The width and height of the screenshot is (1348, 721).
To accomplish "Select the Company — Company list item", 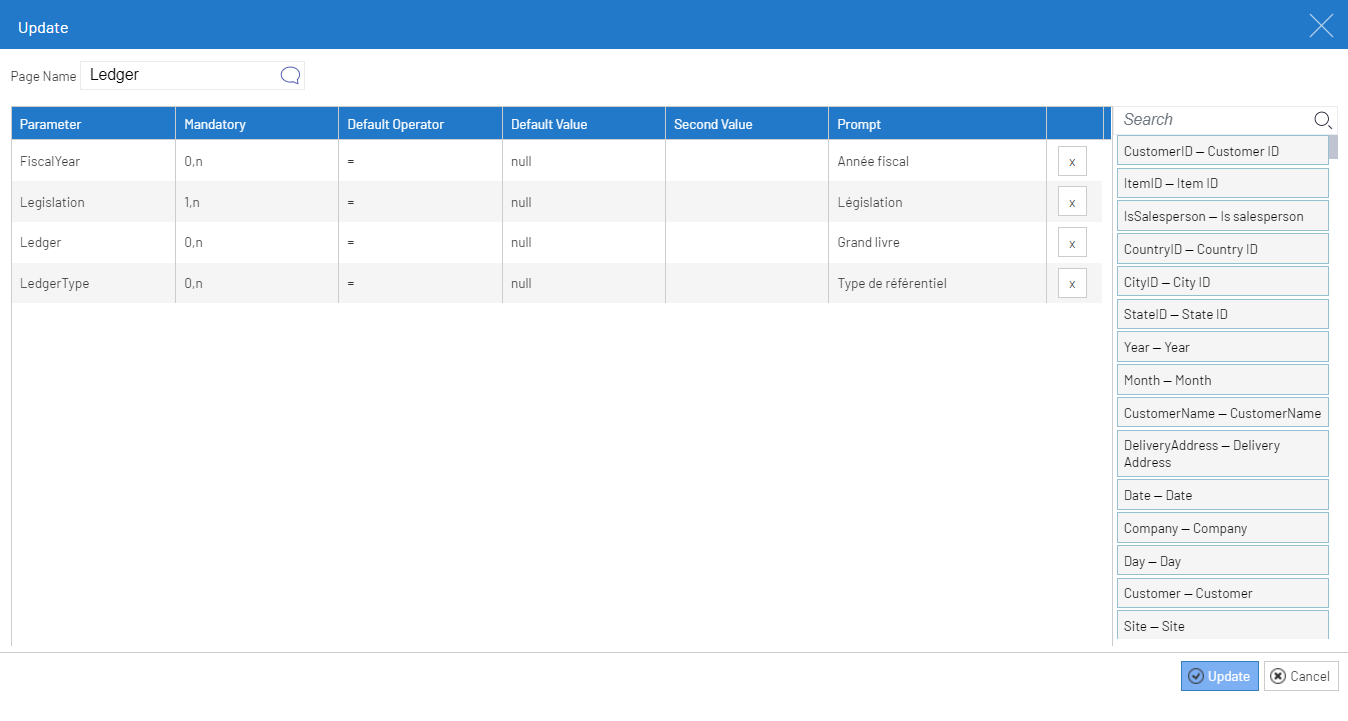I will [1222, 527].
